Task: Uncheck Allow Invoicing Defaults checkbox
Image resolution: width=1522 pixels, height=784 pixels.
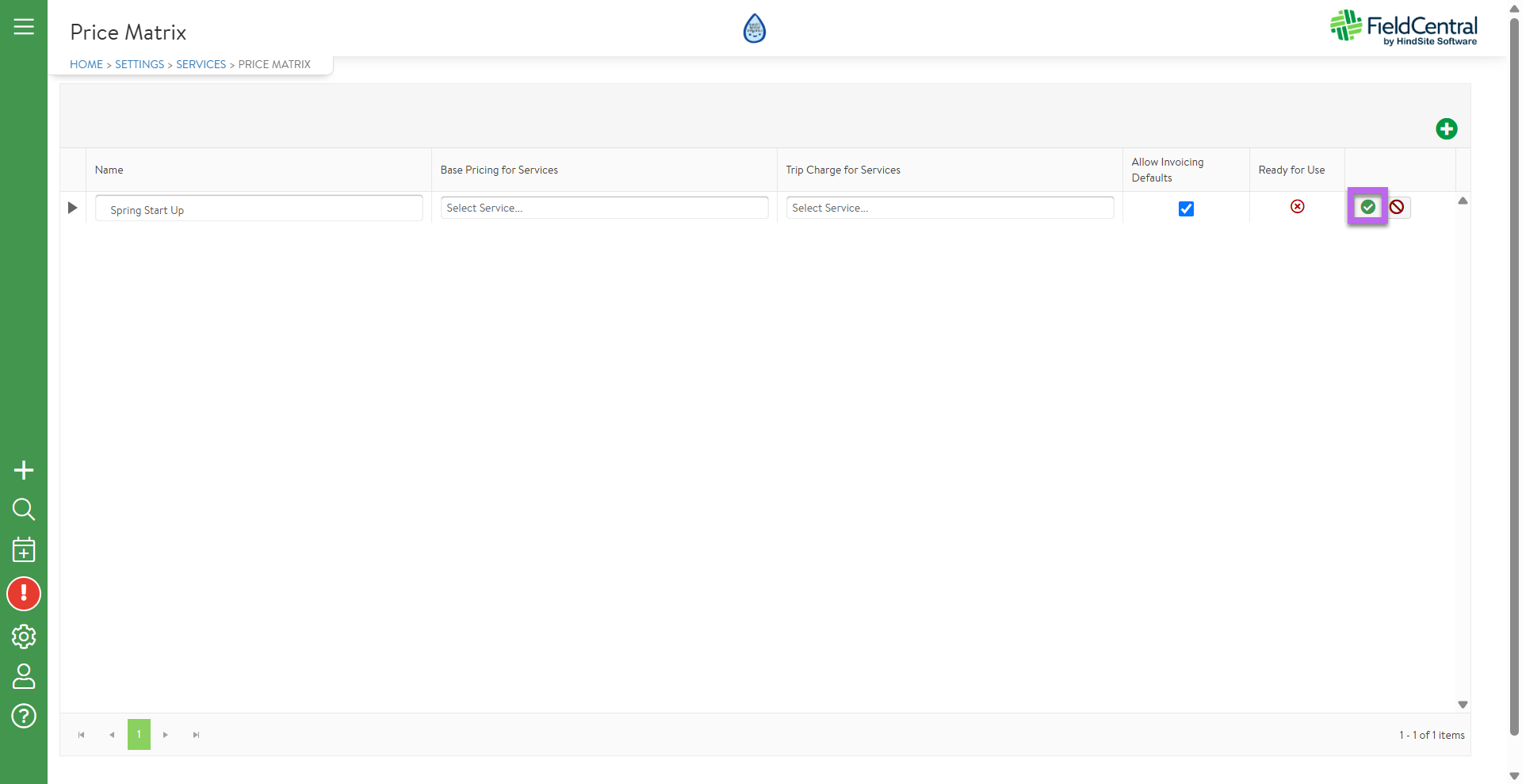Action: click(1186, 208)
